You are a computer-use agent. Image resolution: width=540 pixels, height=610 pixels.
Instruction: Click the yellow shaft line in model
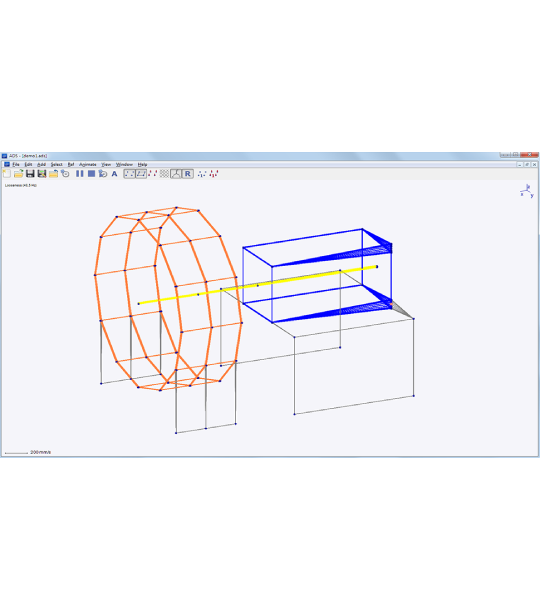point(258,285)
